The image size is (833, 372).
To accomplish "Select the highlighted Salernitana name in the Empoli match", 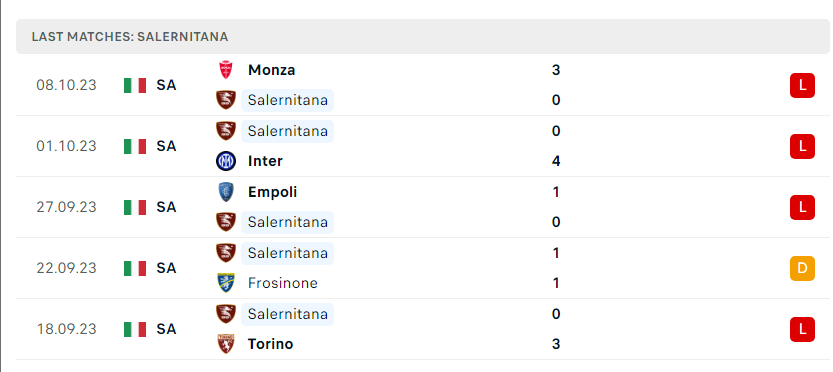I will (287, 222).
